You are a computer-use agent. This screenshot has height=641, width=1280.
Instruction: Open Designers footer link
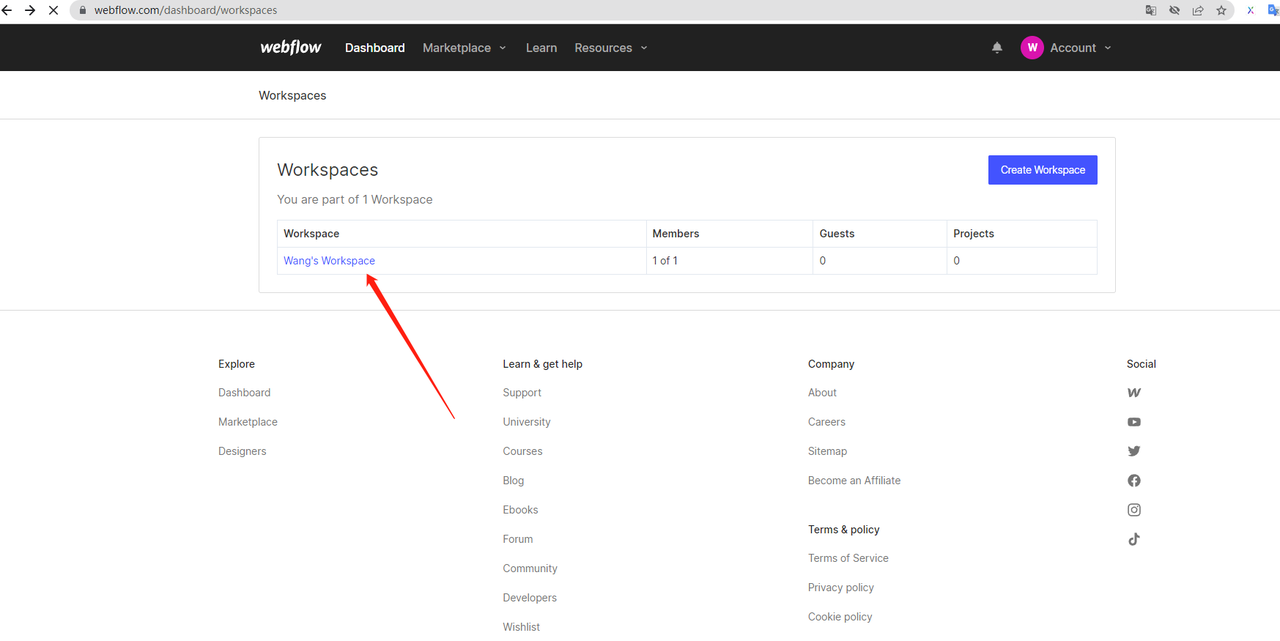click(x=242, y=451)
